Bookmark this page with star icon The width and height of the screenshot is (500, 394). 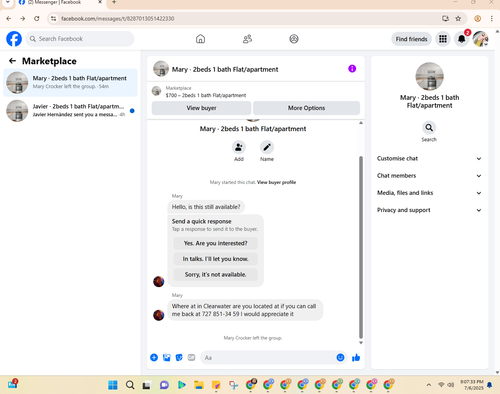point(458,19)
